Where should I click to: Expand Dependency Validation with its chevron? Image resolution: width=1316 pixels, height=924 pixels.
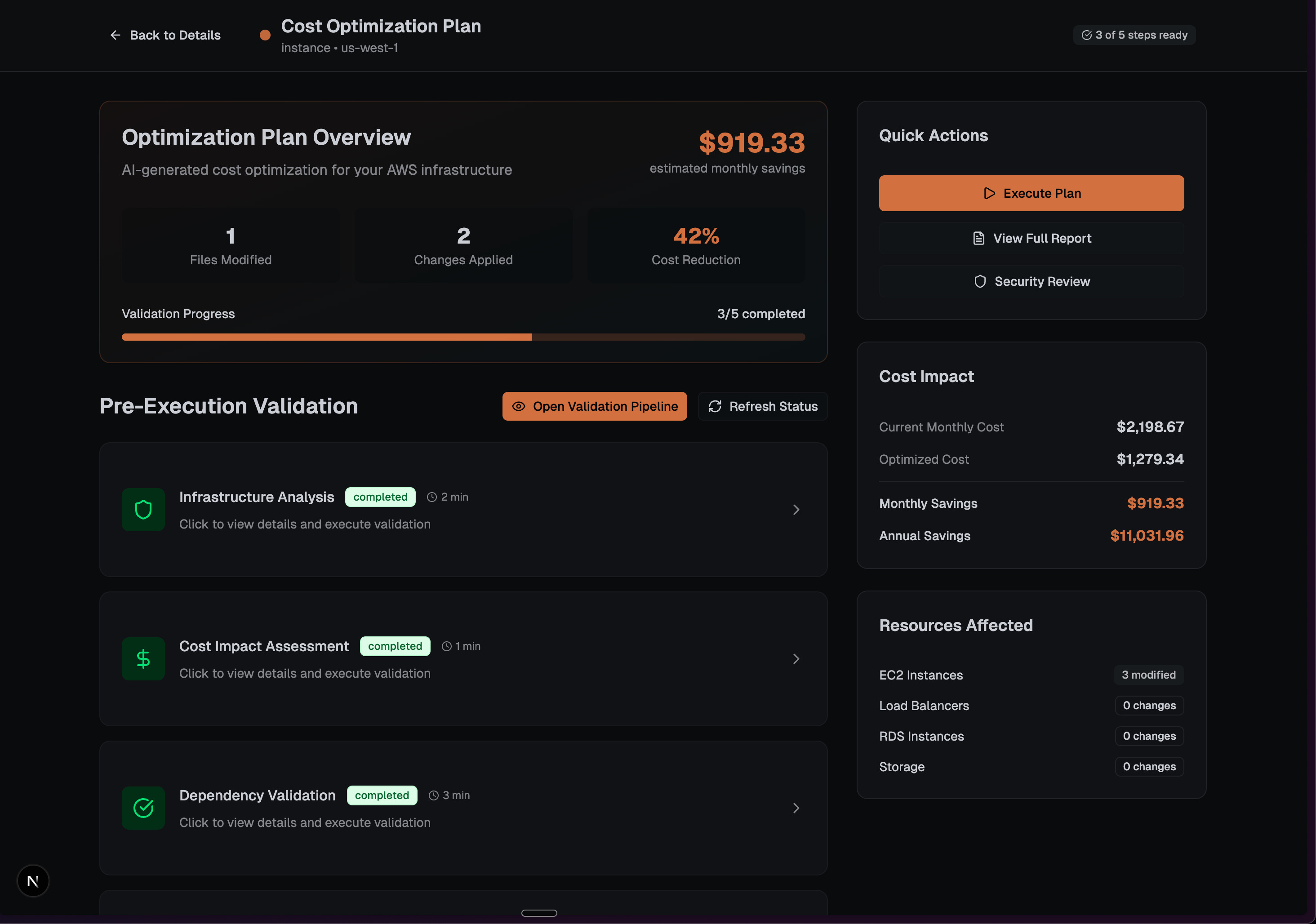tap(796, 808)
